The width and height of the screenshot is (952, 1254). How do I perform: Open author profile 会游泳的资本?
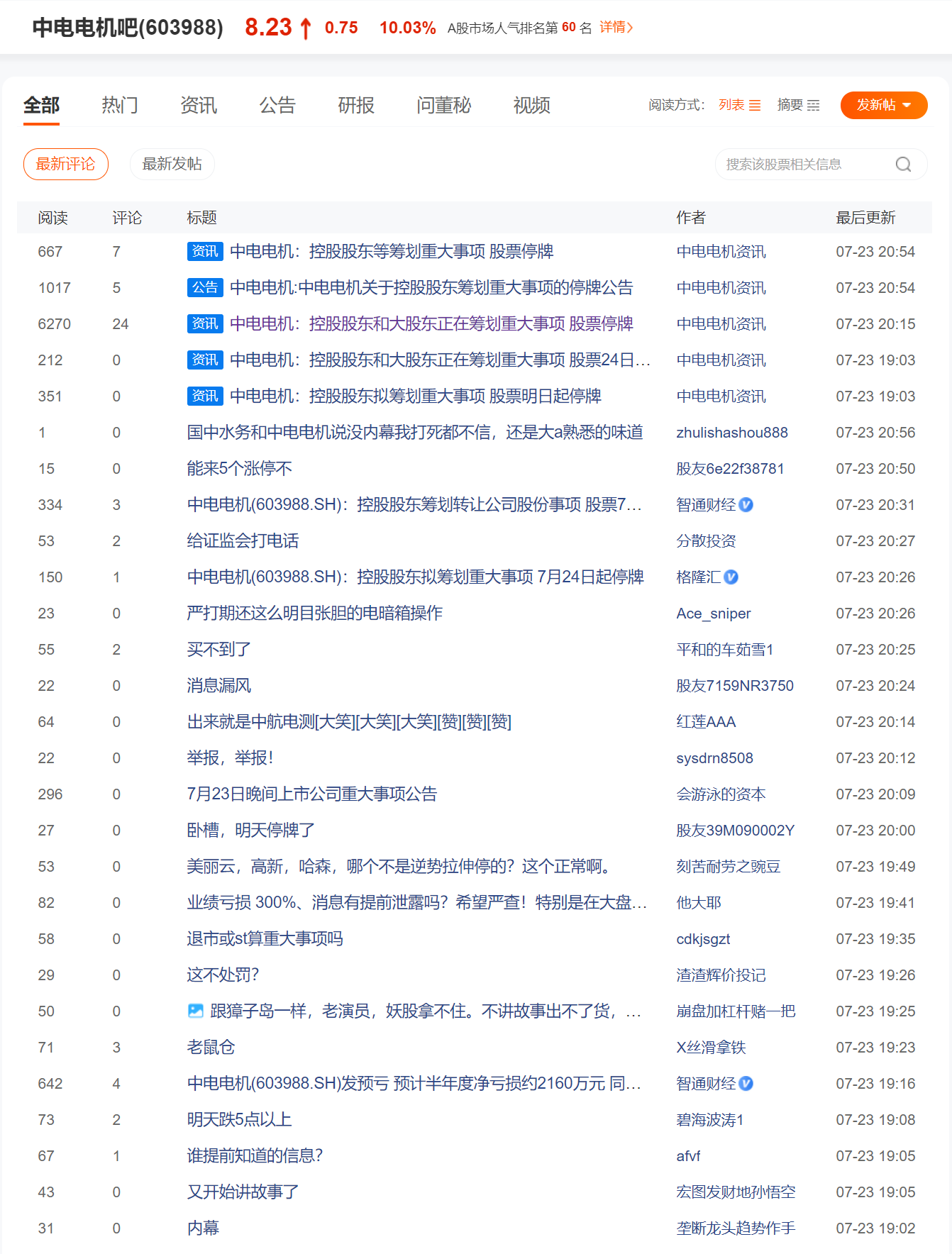(721, 794)
